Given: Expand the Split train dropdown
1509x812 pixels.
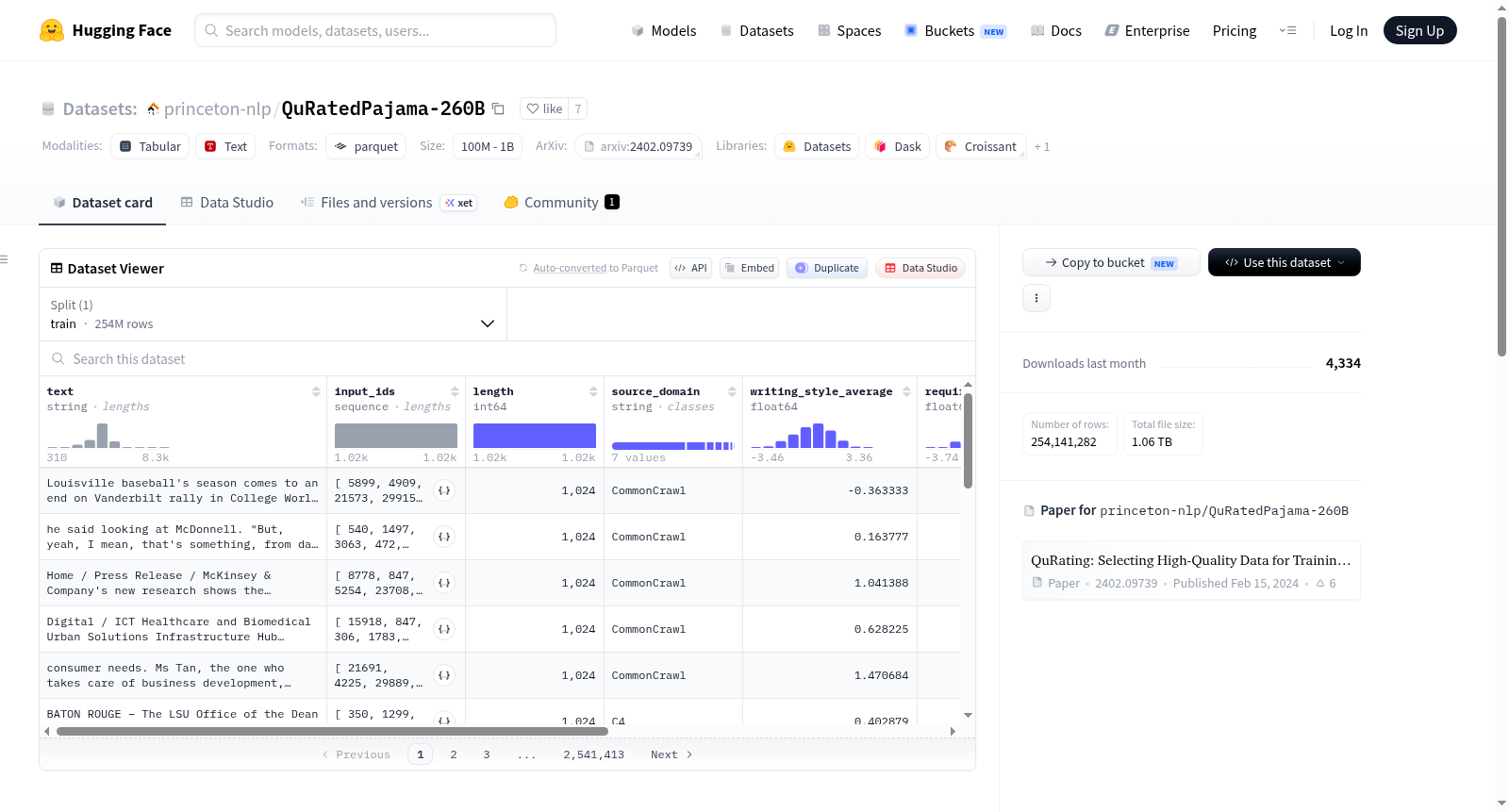Looking at the screenshot, I should point(274,314).
